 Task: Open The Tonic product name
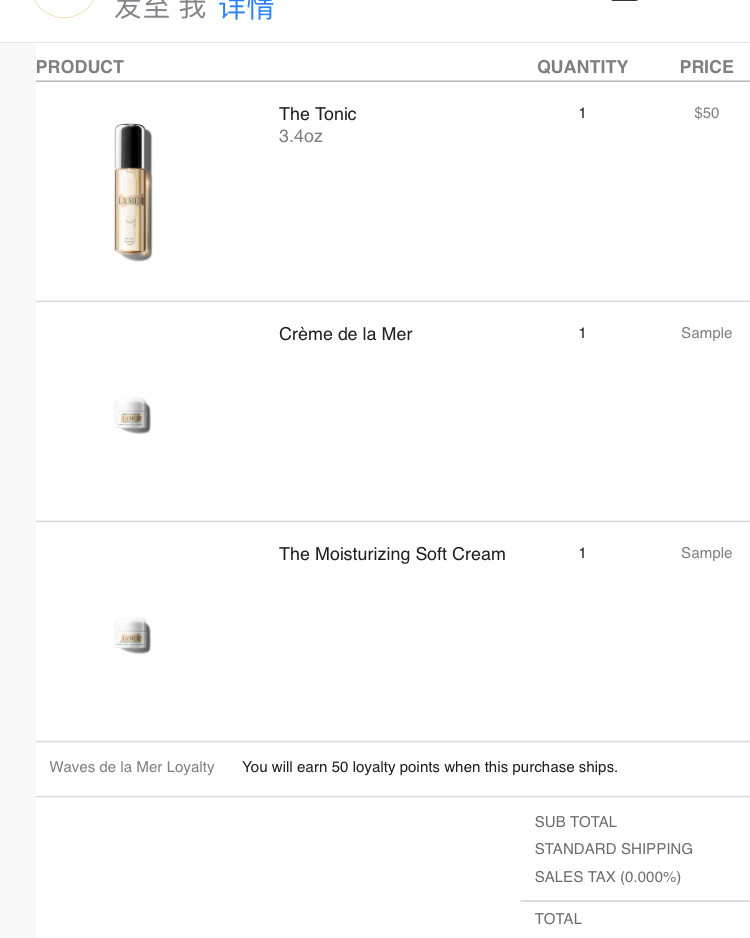[x=317, y=114]
